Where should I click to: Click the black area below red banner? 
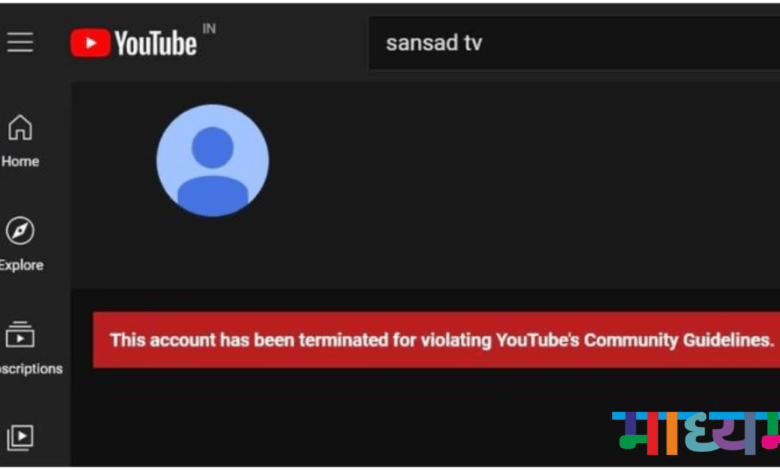tap(338, 418)
